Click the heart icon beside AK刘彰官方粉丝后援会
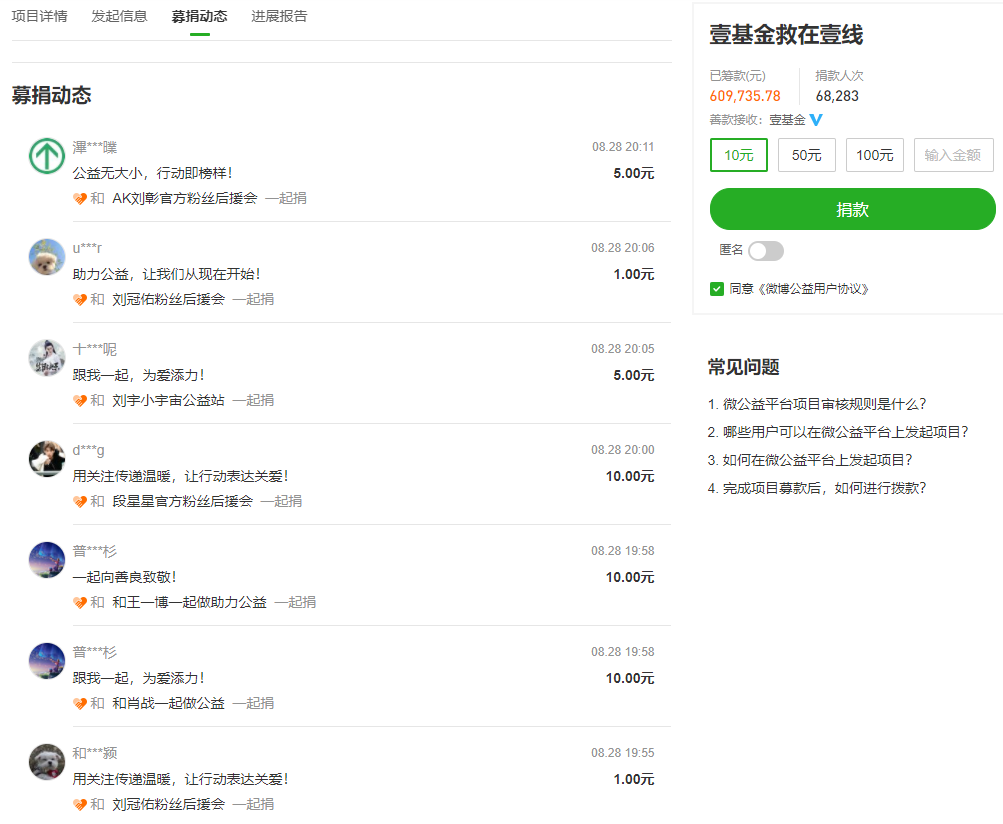The height and width of the screenshot is (824, 1003). coord(79,198)
